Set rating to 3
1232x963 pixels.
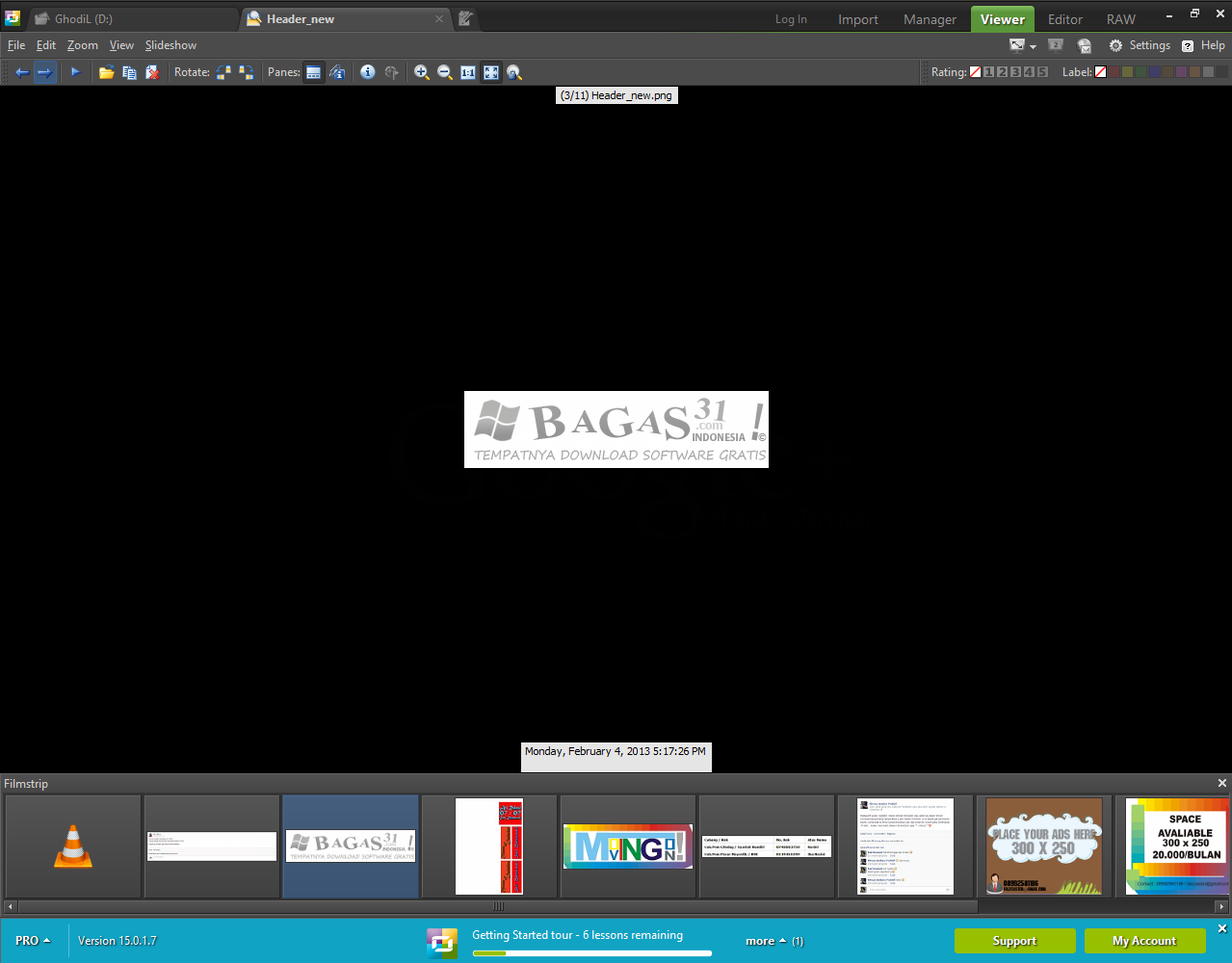1015,72
